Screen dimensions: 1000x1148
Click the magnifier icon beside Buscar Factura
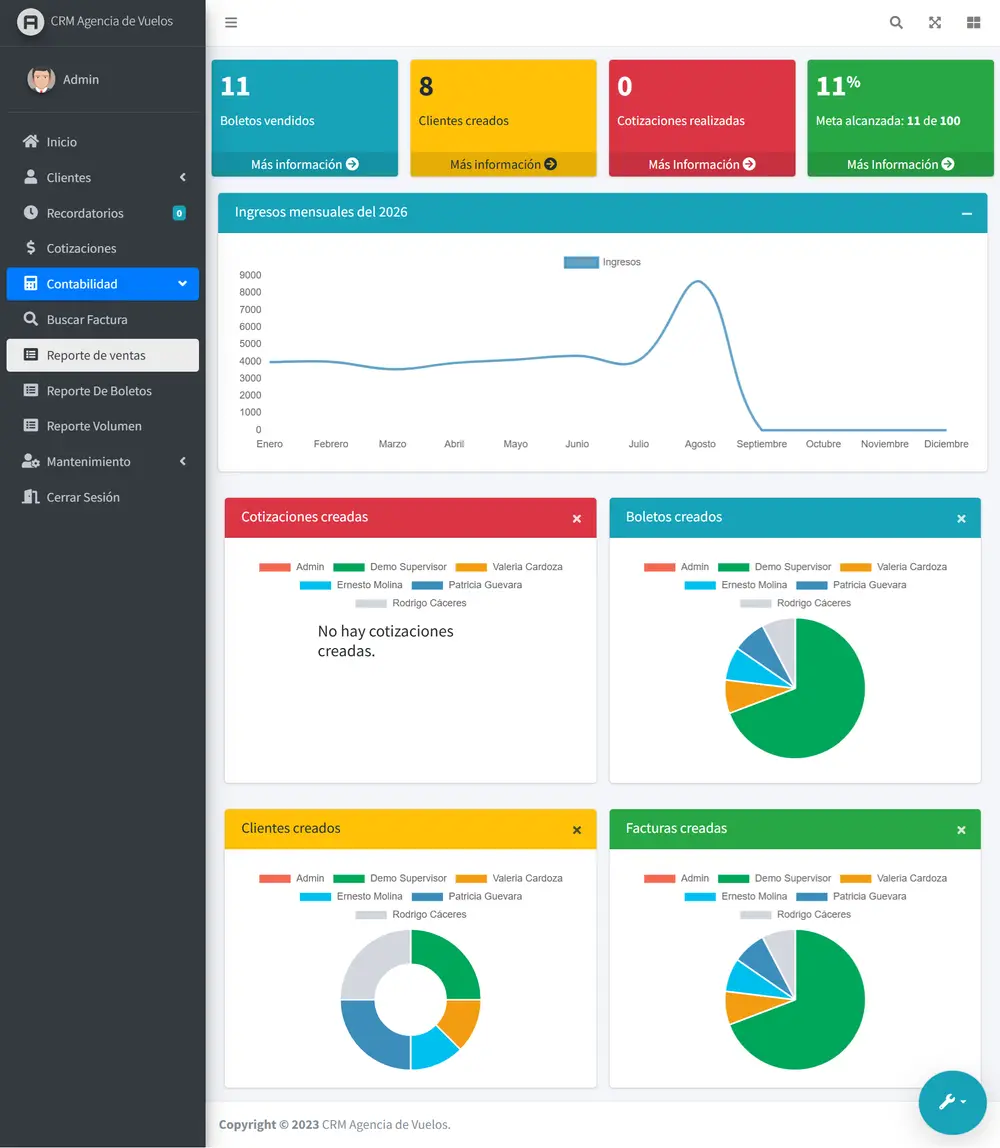pos(31,319)
